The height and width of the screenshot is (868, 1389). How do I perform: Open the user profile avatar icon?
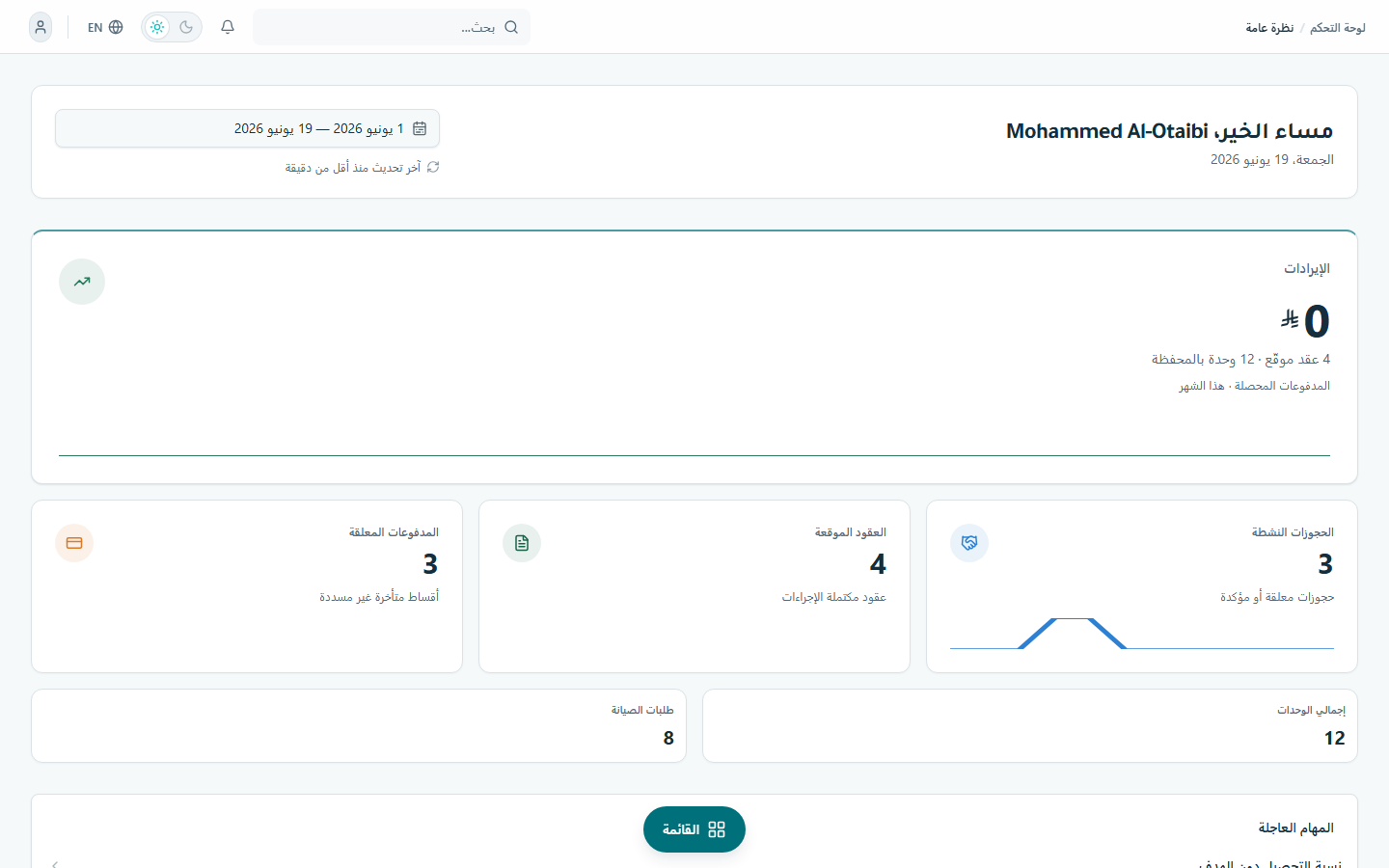pos(41,27)
